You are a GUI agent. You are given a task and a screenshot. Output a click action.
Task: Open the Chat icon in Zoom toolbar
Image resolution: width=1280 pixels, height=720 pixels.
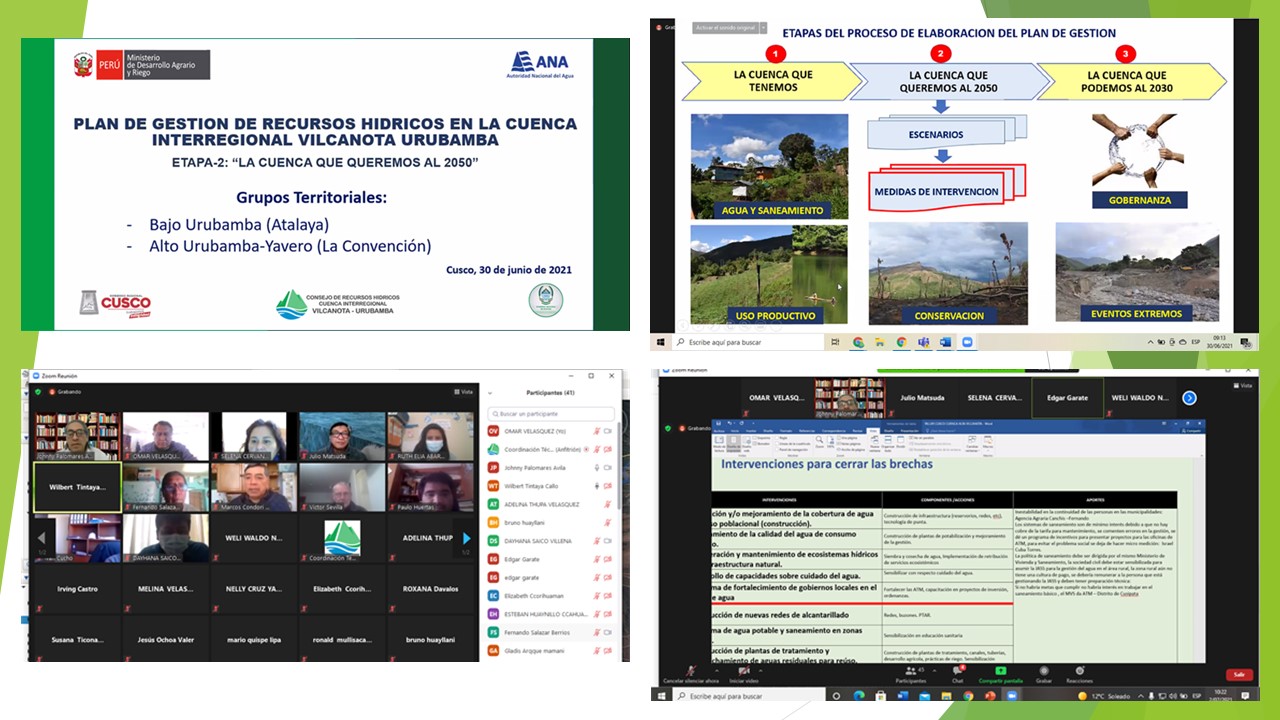[x=957, y=671]
